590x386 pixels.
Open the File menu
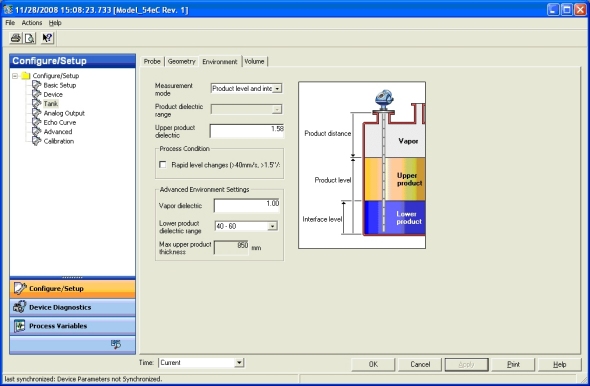pos(10,23)
